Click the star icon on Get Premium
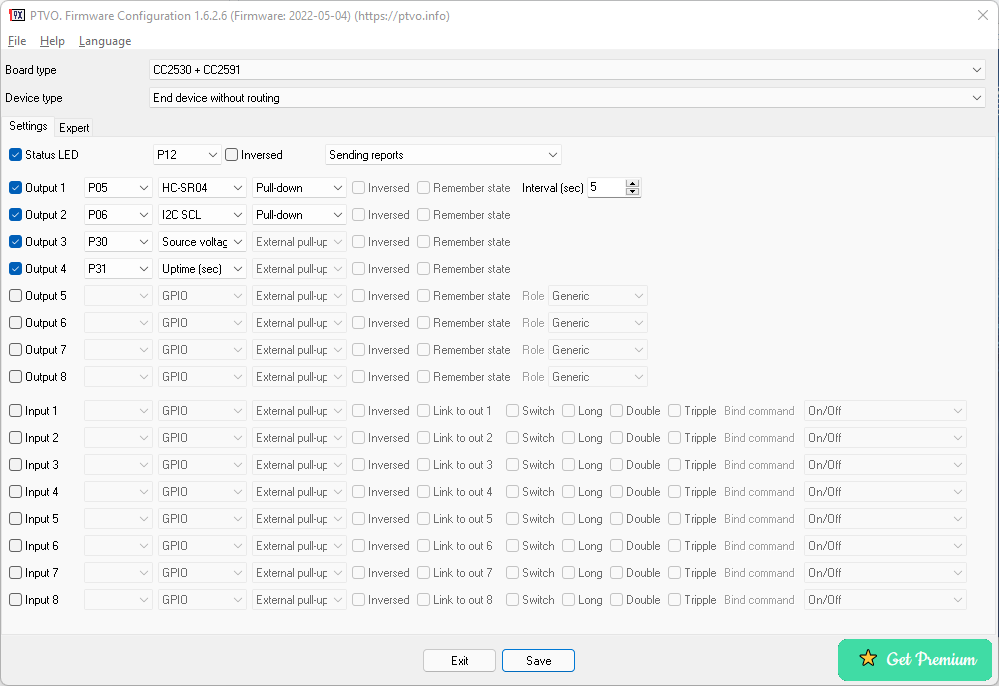Viewport: 999px width, 686px height. (x=868, y=660)
